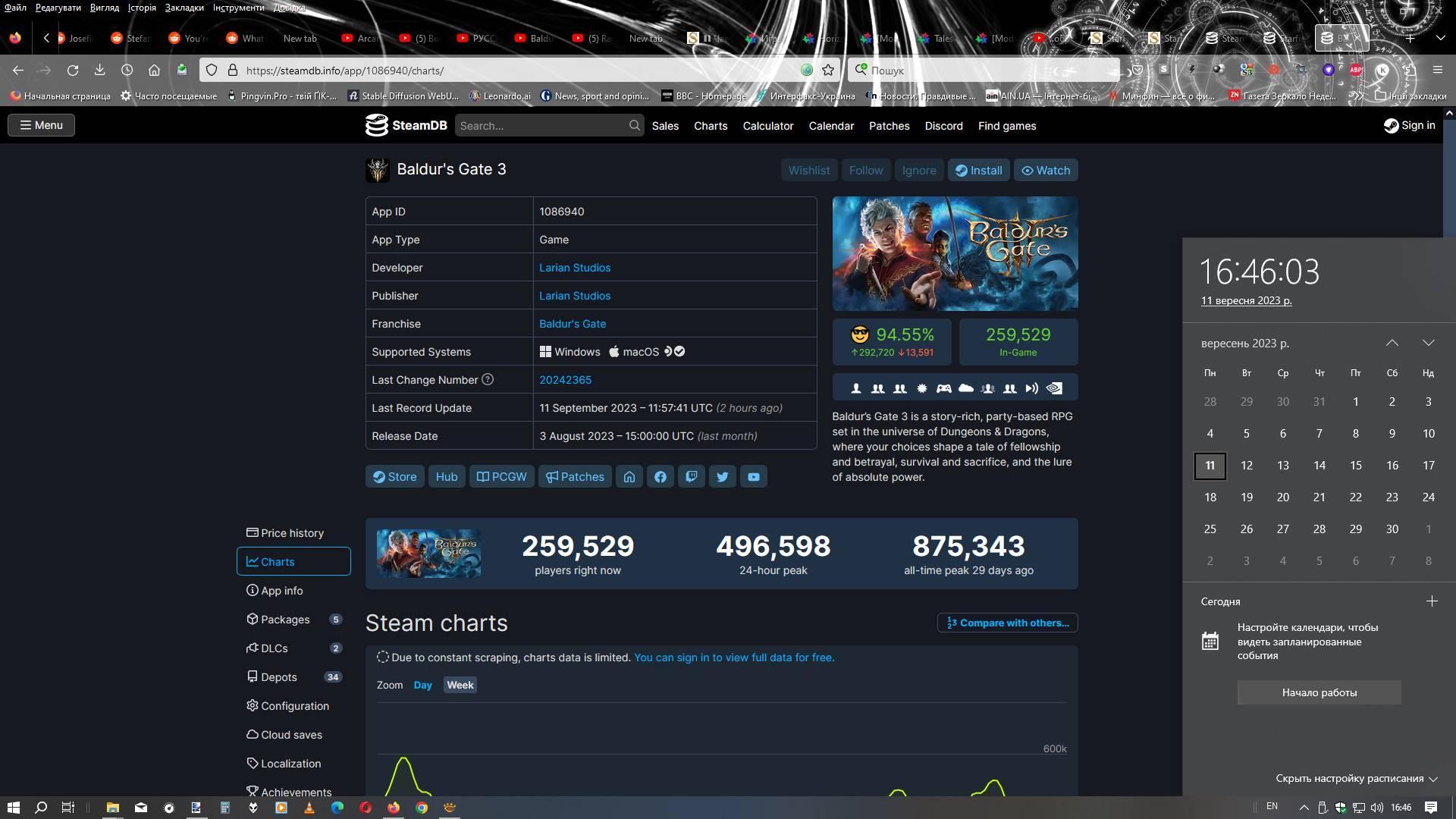Open the Sales page
This screenshot has height=819, width=1456.
point(665,126)
